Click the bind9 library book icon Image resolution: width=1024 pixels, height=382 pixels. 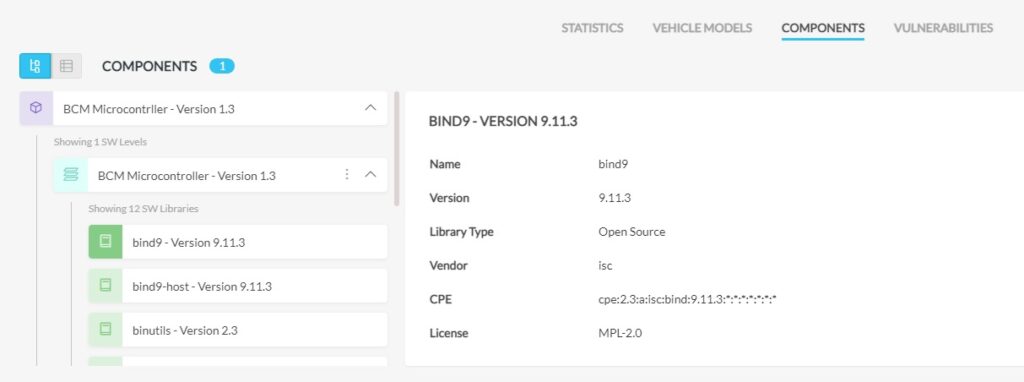point(105,242)
